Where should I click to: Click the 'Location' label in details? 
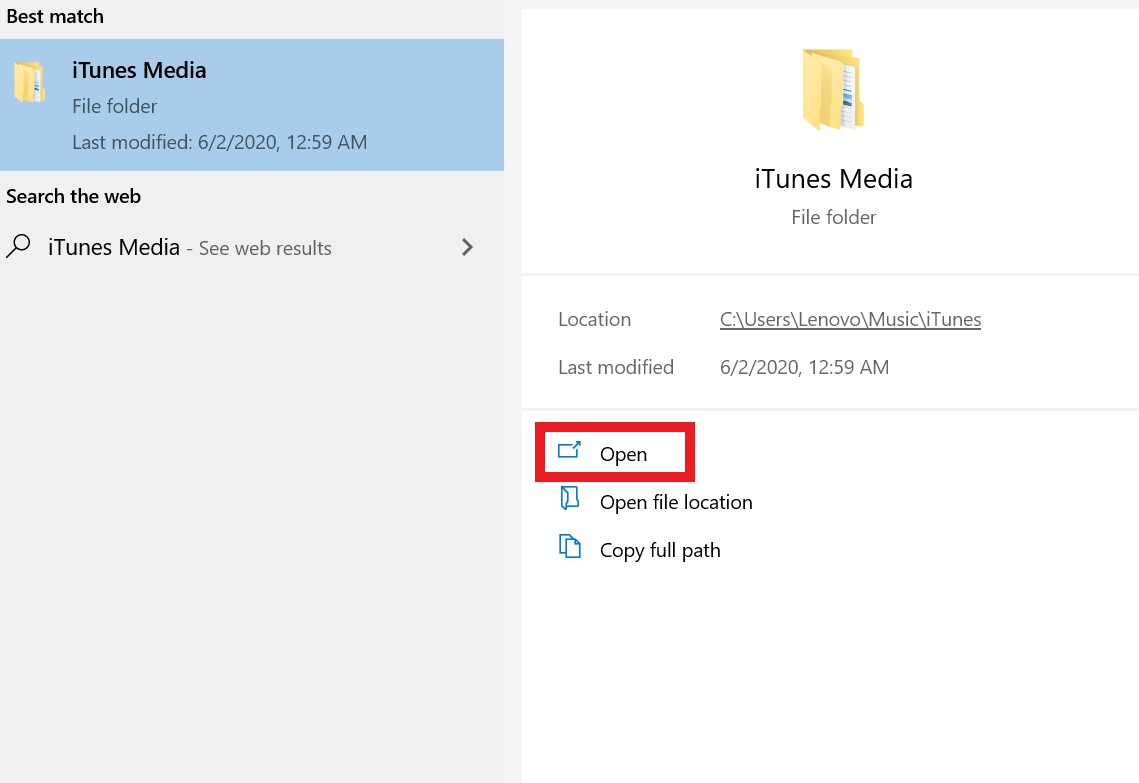click(594, 320)
